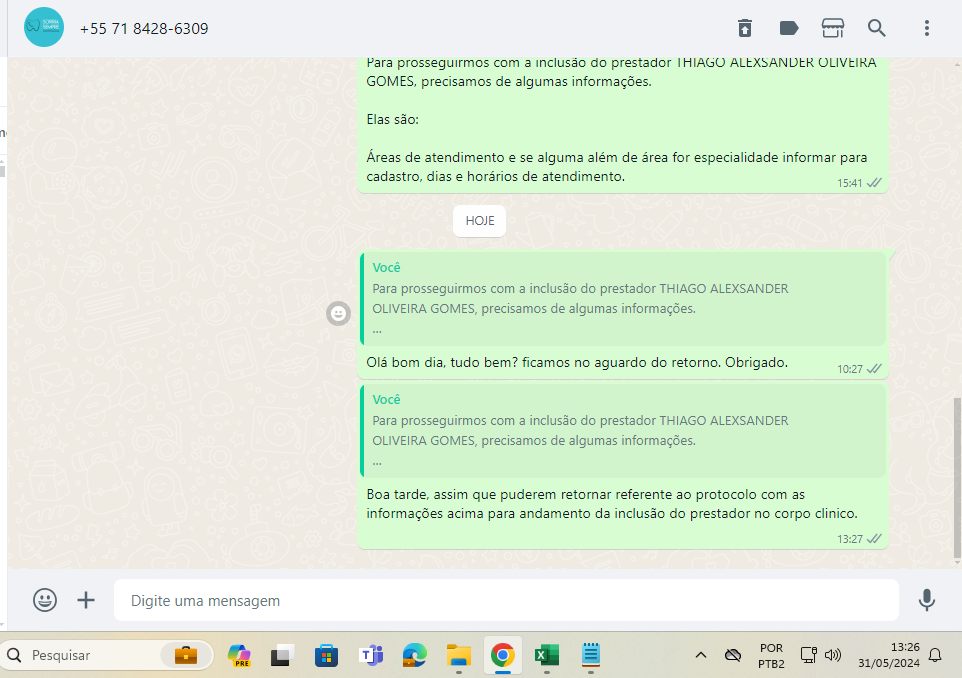Open the label tag icon in header

coord(789,28)
